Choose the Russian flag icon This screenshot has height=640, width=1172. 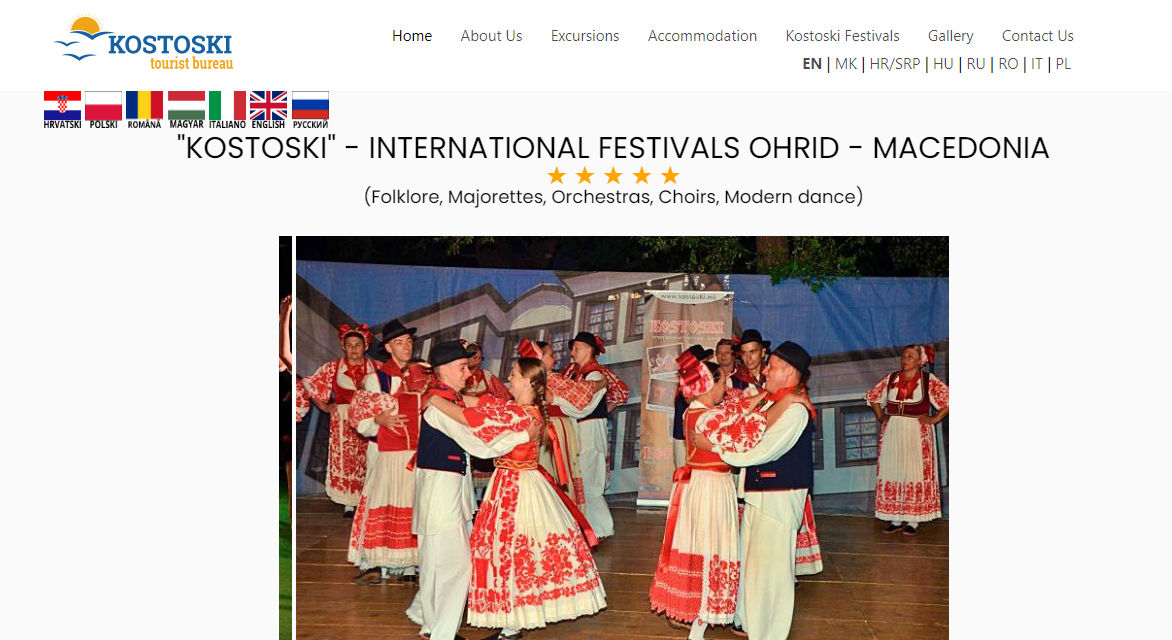click(310, 110)
